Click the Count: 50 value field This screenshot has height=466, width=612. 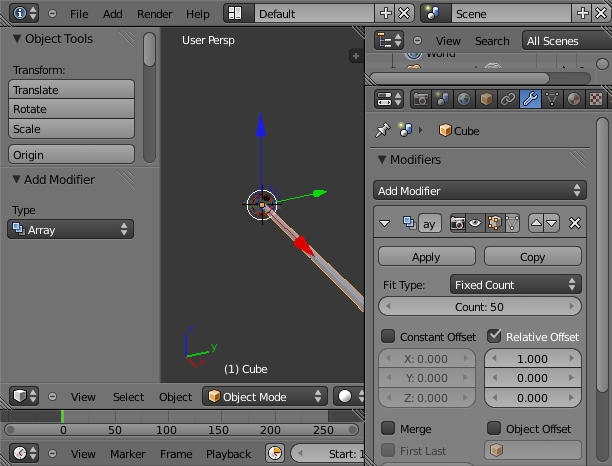(x=480, y=307)
